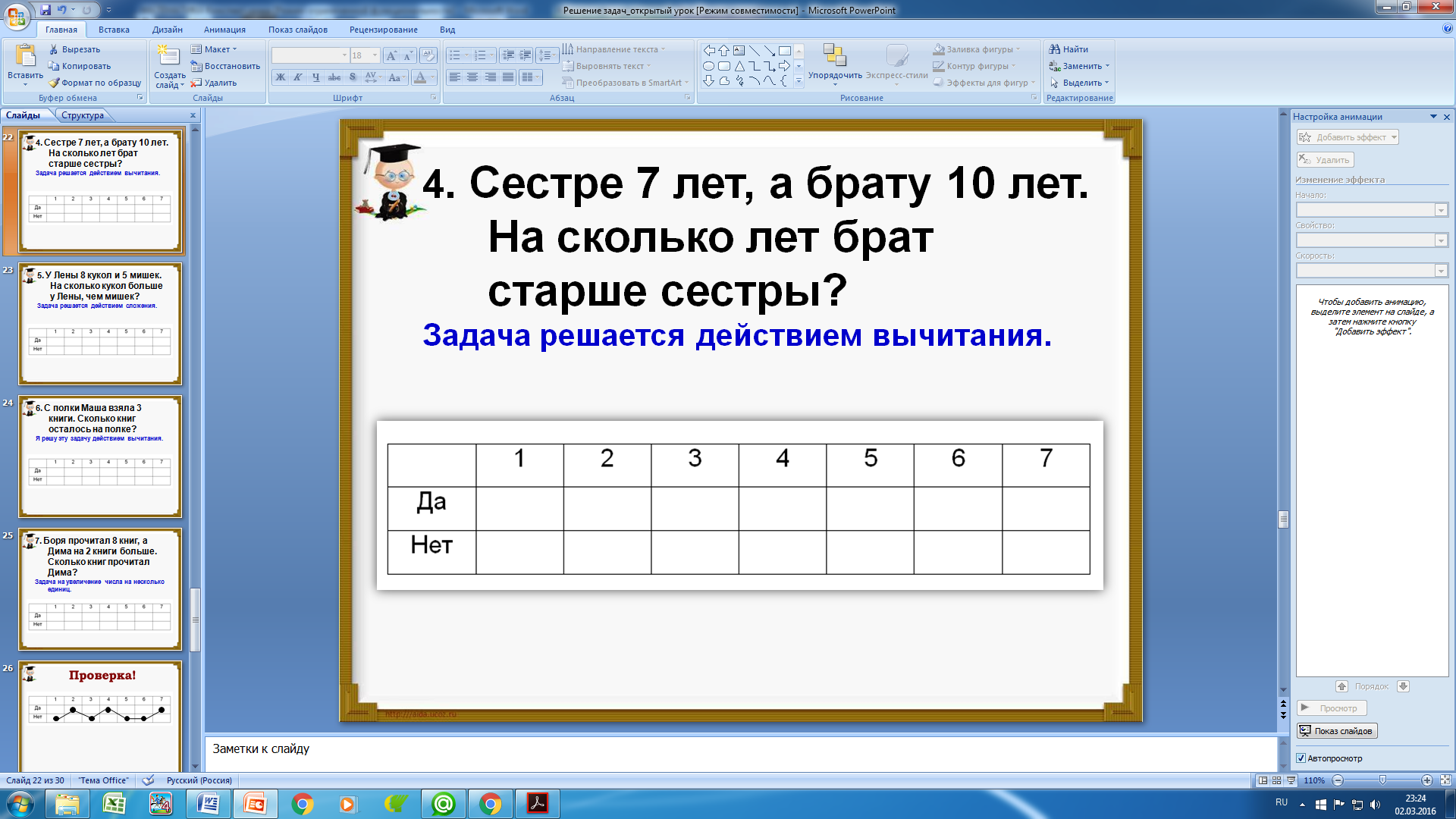
Task: Switch to slide sorter view icon
Action: [x=1276, y=780]
